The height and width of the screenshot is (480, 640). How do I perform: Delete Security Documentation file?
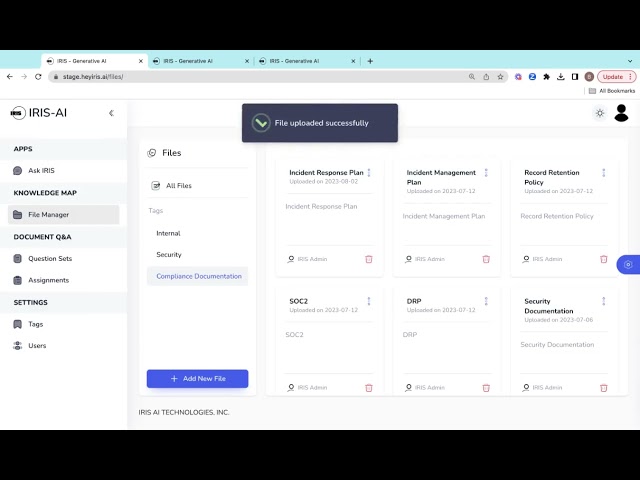(604, 388)
